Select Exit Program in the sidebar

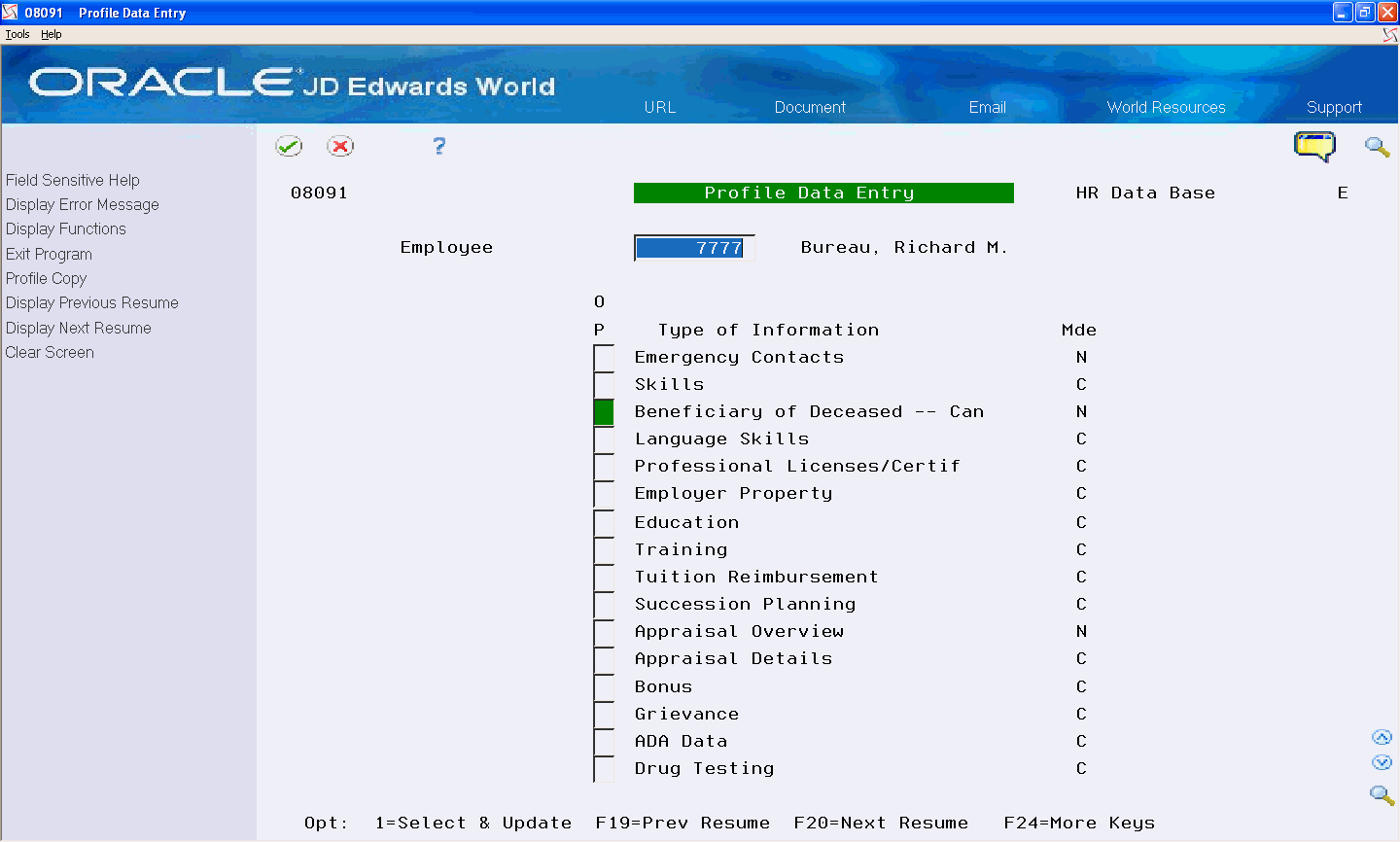(x=49, y=254)
